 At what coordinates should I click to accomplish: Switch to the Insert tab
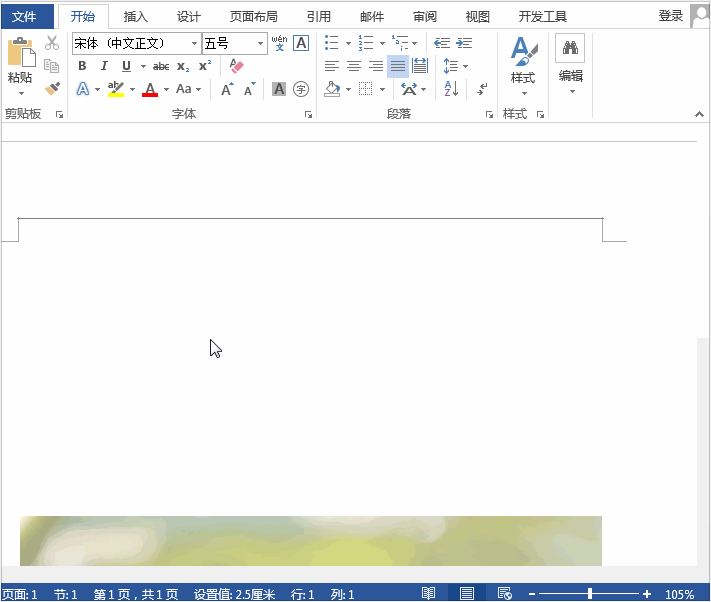[136, 17]
